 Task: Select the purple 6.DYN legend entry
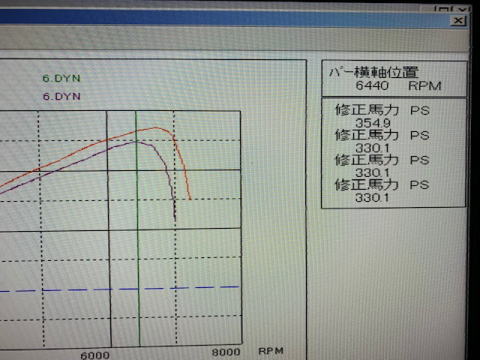[62, 97]
